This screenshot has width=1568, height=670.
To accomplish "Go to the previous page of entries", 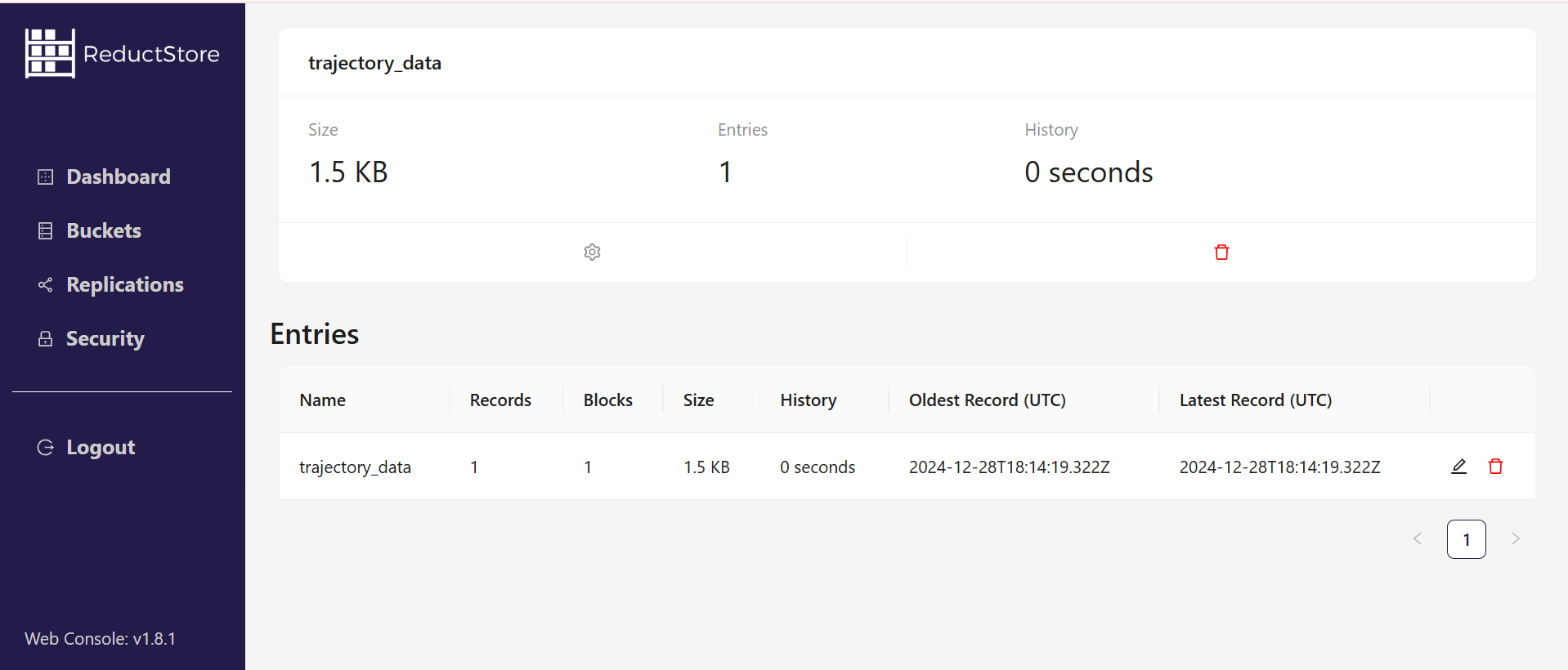I will (1418, 539).
